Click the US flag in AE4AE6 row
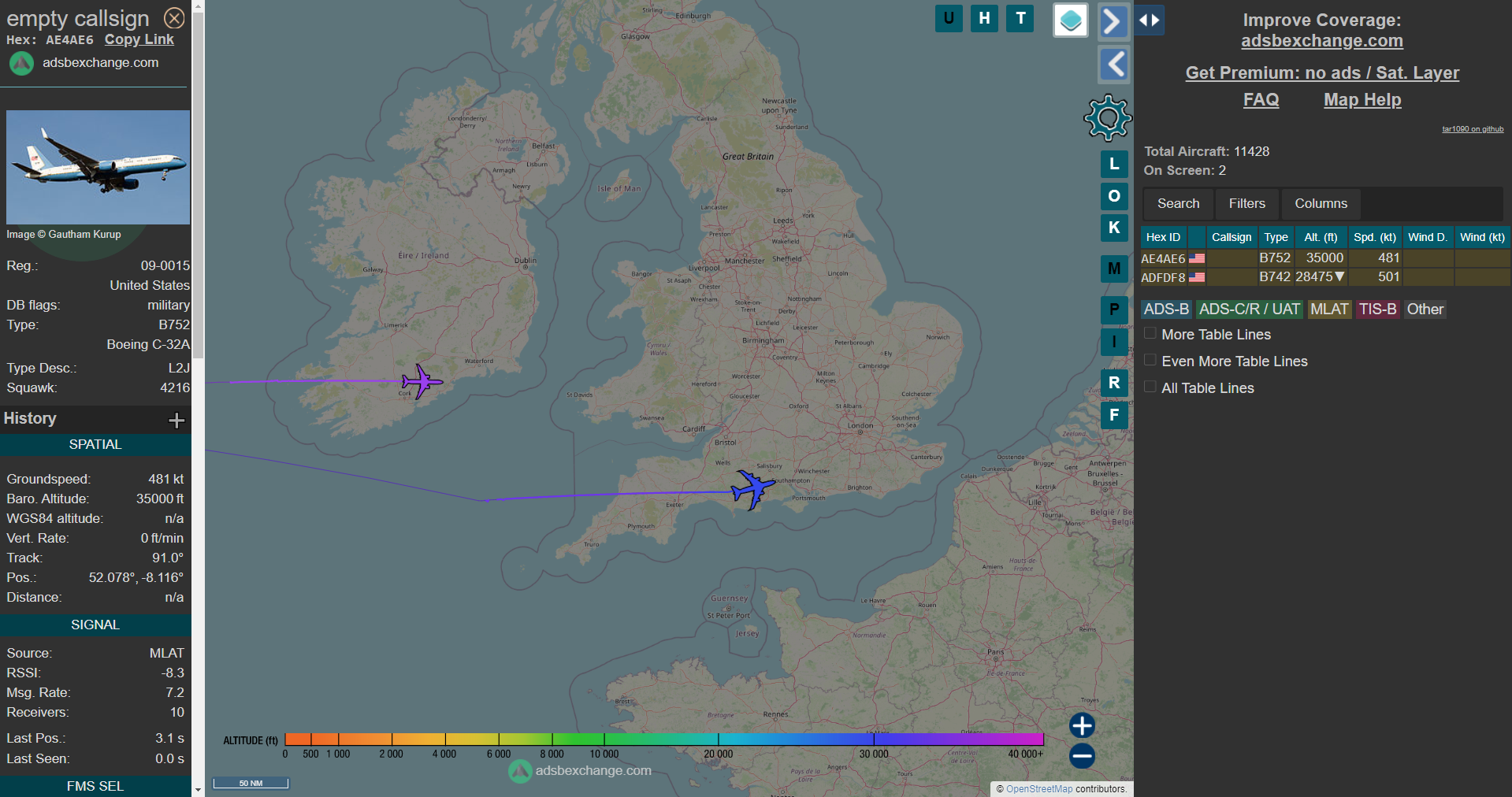 click(x=1197, y=258)
